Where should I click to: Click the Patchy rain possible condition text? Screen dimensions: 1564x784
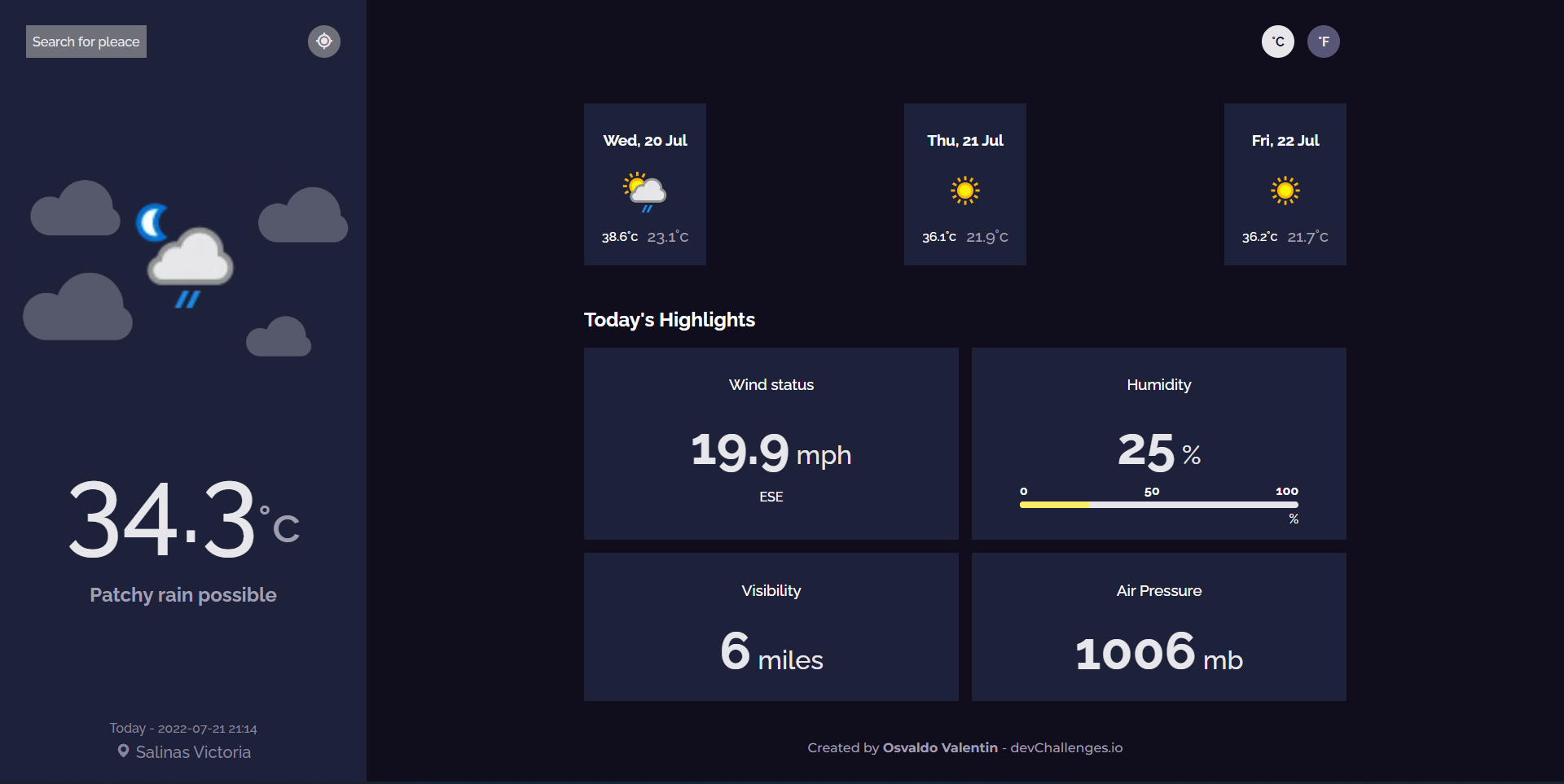coord(182,594)
